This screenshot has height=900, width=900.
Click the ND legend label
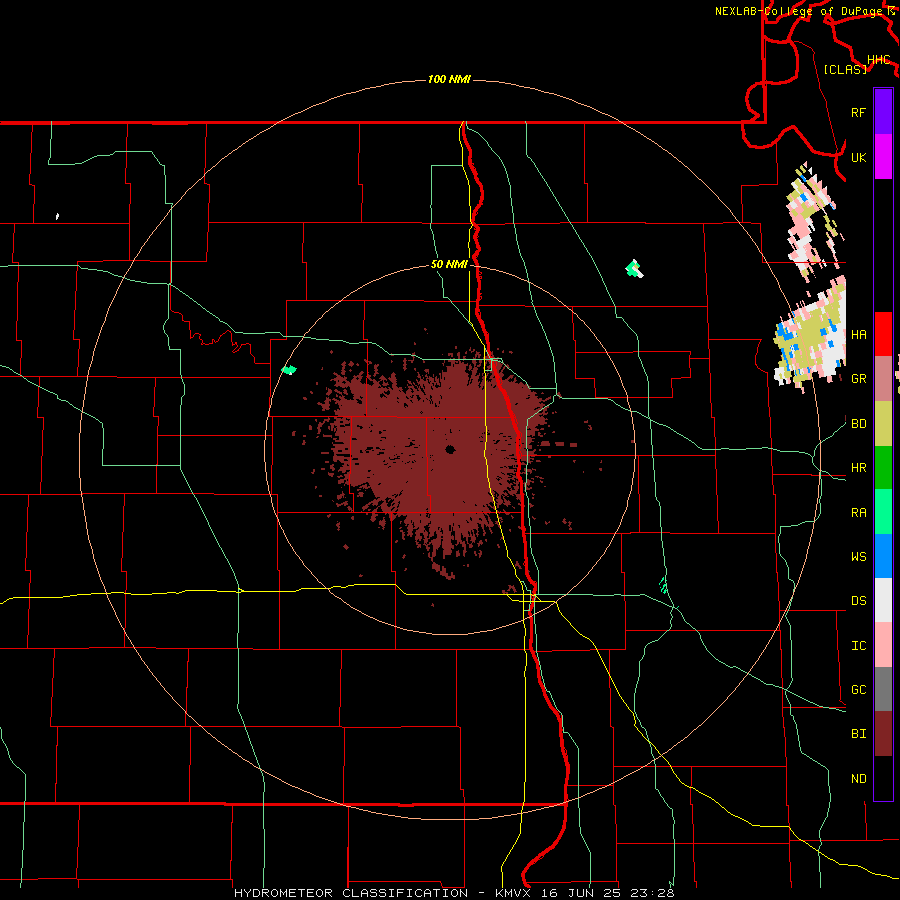click(858, 779)
